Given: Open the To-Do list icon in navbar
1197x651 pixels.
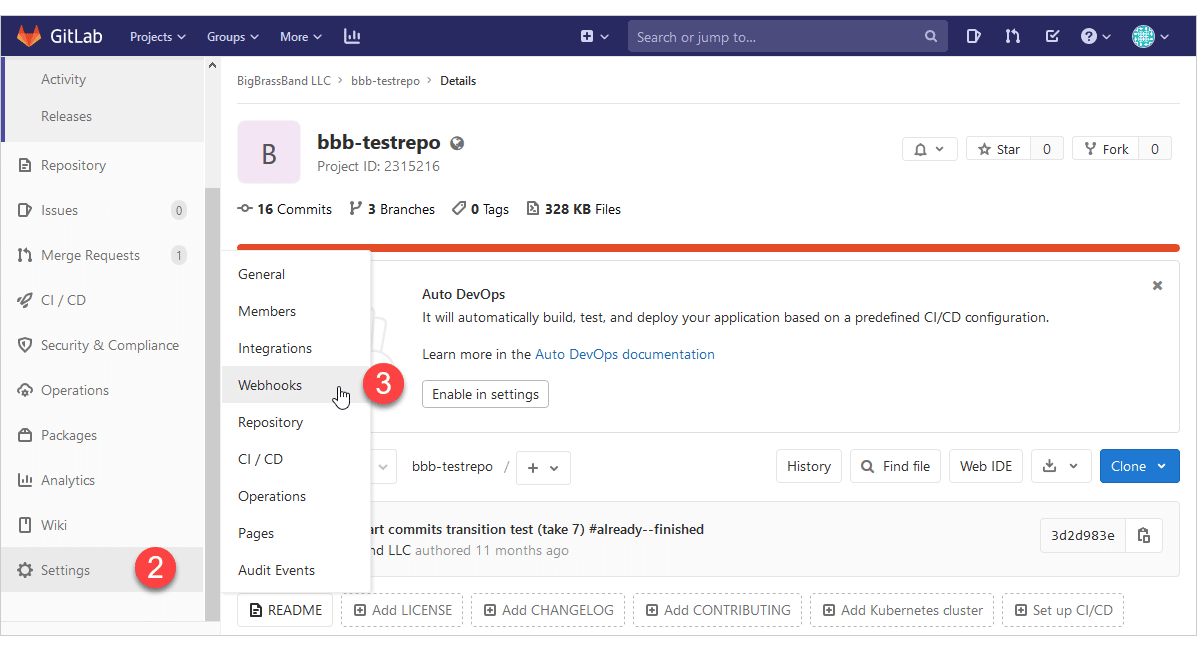Looking at the screenshot, I should (1053, 36).
